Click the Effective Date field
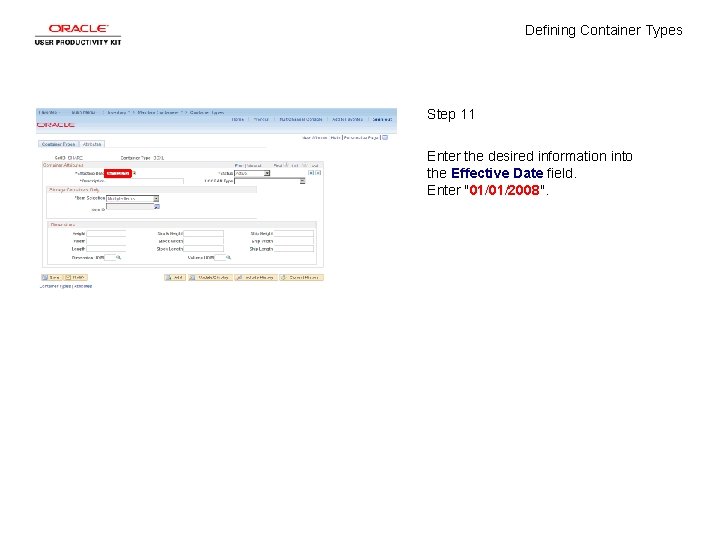The height and width of the screenshot is (540, 720). [118, 173]
